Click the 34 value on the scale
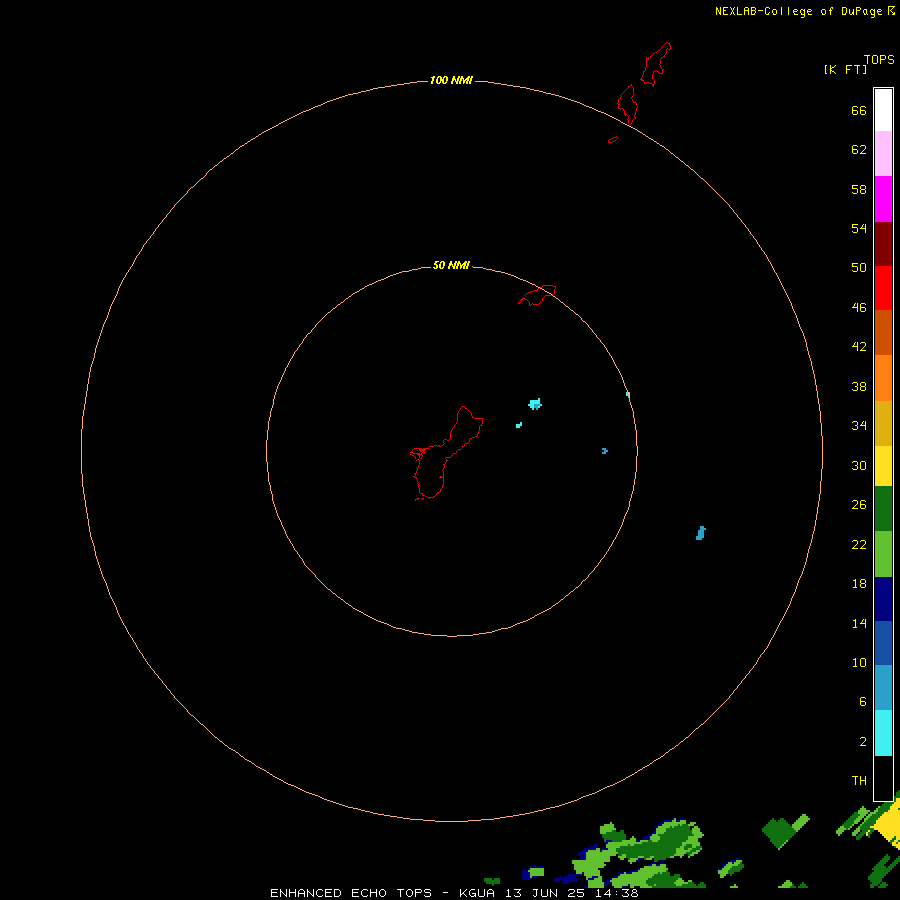 tap(859, 426)
